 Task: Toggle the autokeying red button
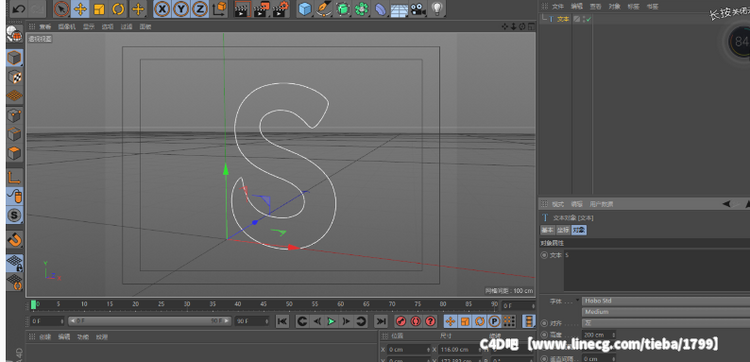click(416, 321)
